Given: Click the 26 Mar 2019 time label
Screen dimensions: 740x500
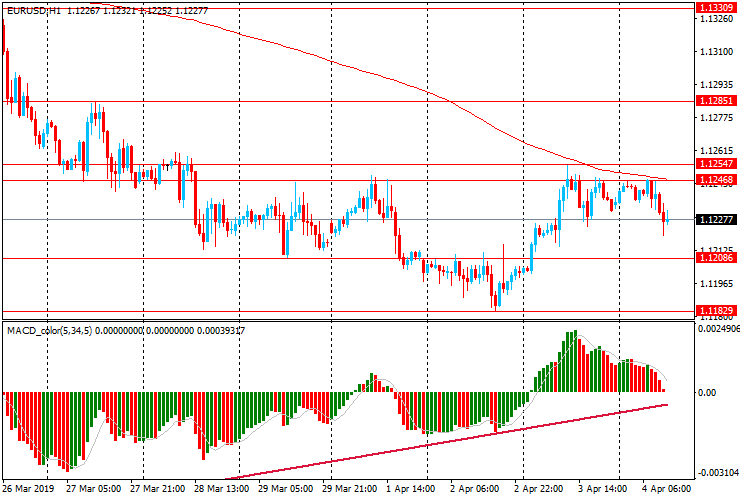Looking at the screenshot, I should pyautogui.click(x=28, y=489).
